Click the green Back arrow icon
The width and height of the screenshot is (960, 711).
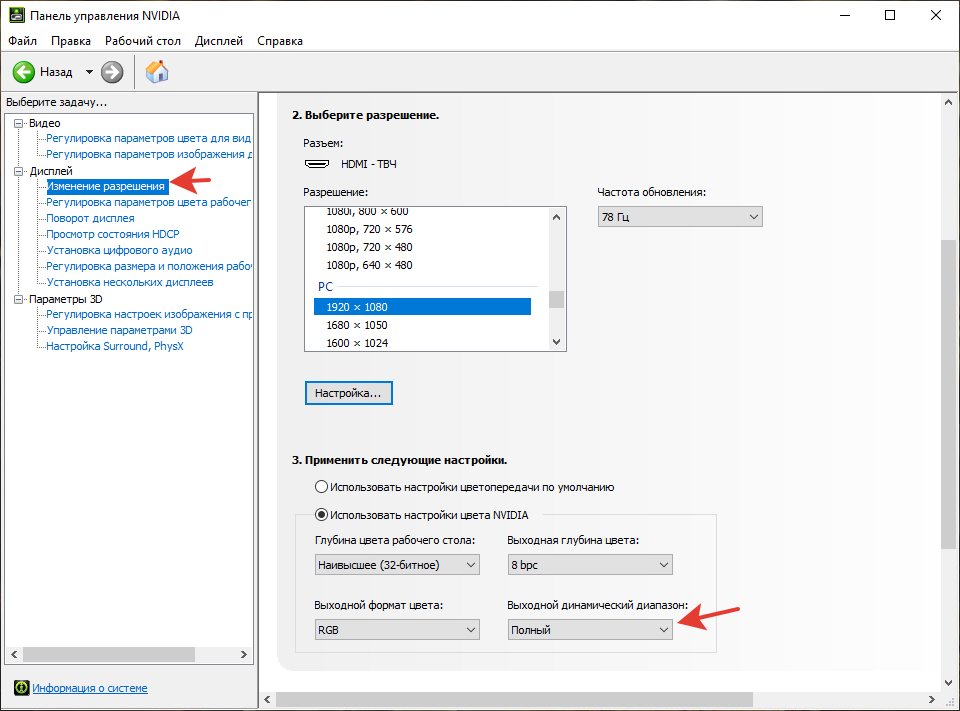[x=24, y=72]
